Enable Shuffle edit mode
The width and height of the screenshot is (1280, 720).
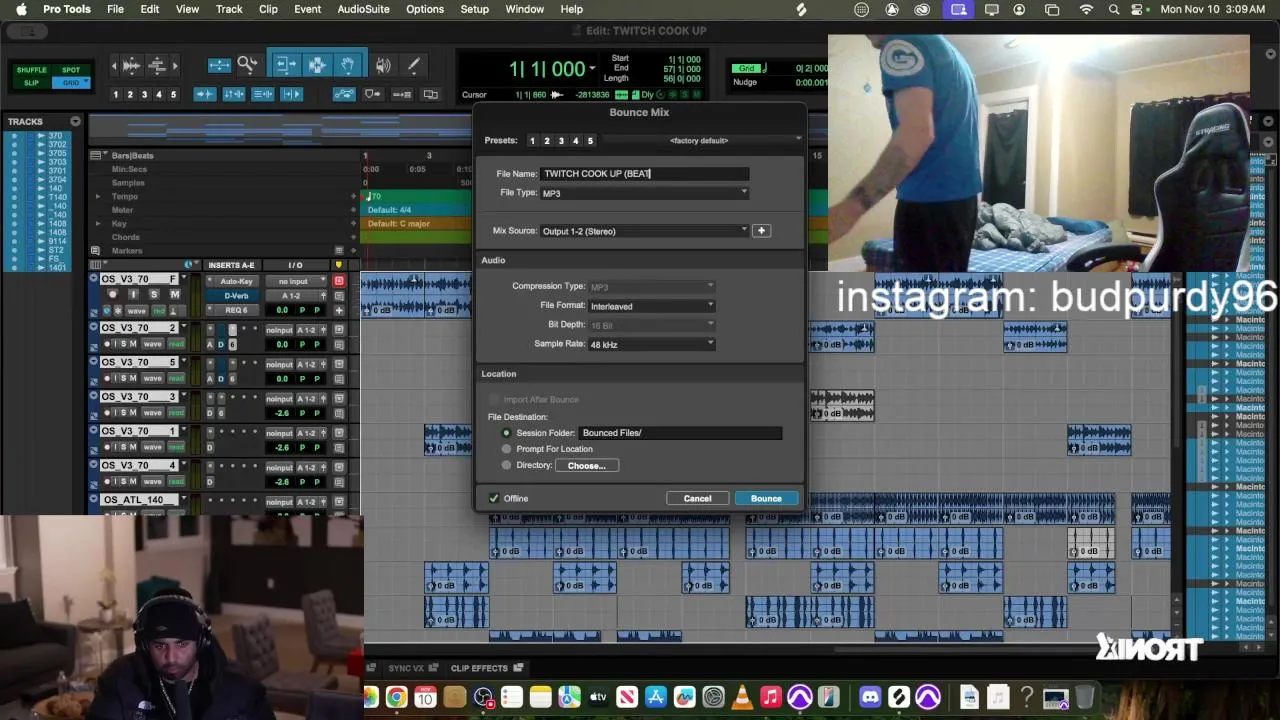(x=32, y=70)
